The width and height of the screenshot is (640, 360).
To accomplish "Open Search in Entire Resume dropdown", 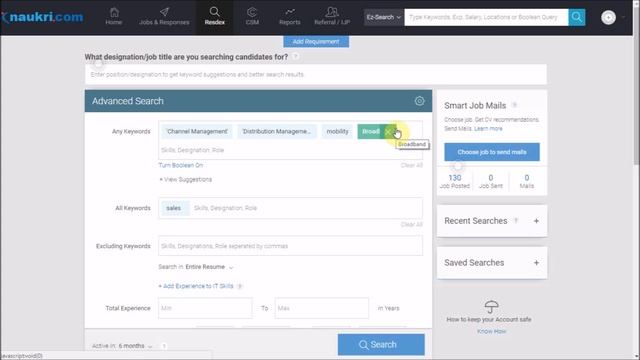I will 209,267.
